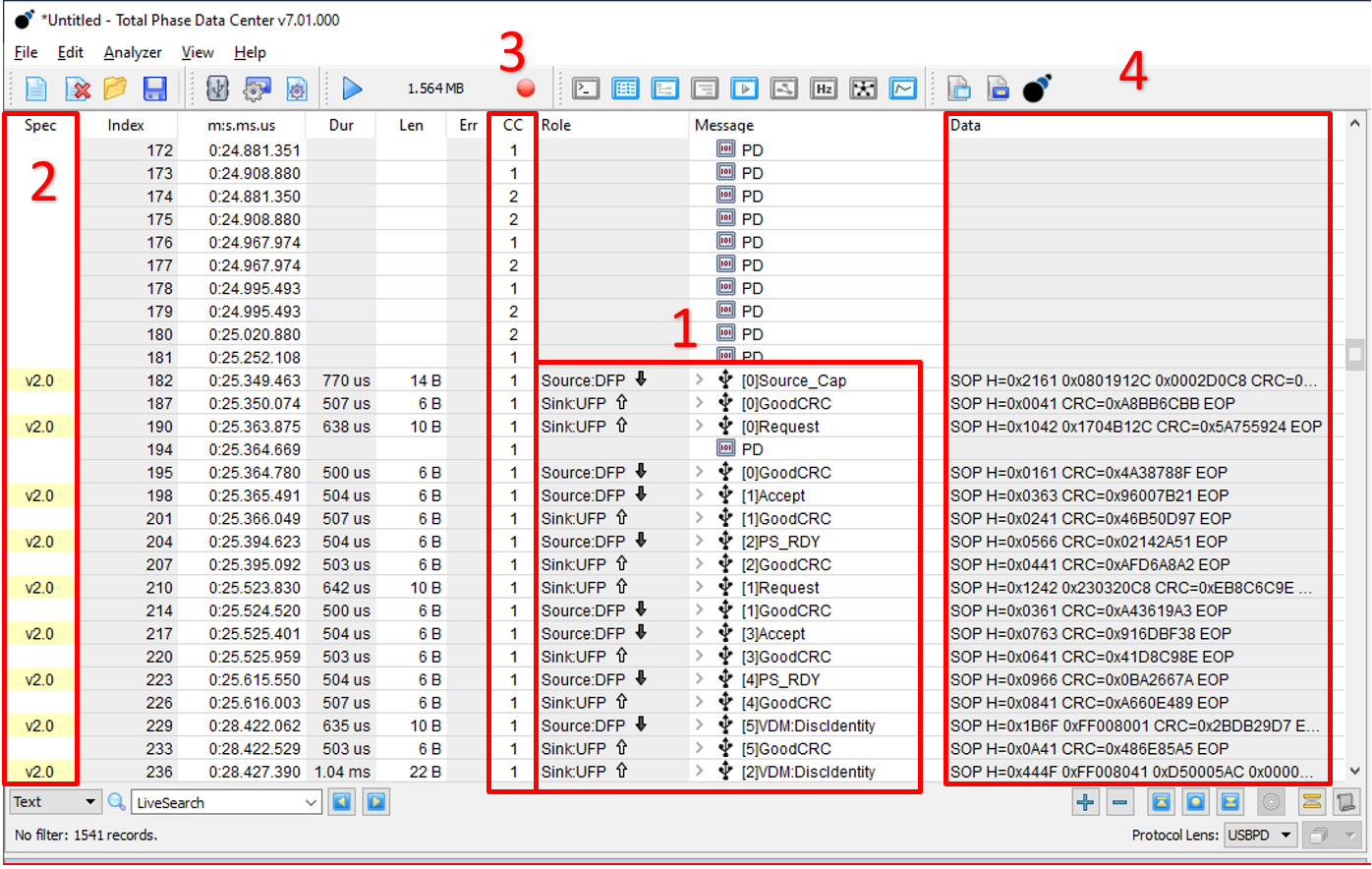Image resolution: width=1372 pixels, height=869 pixels.
Task: Toggle the Hz bandwidth view icon
Action: point(824,88)
